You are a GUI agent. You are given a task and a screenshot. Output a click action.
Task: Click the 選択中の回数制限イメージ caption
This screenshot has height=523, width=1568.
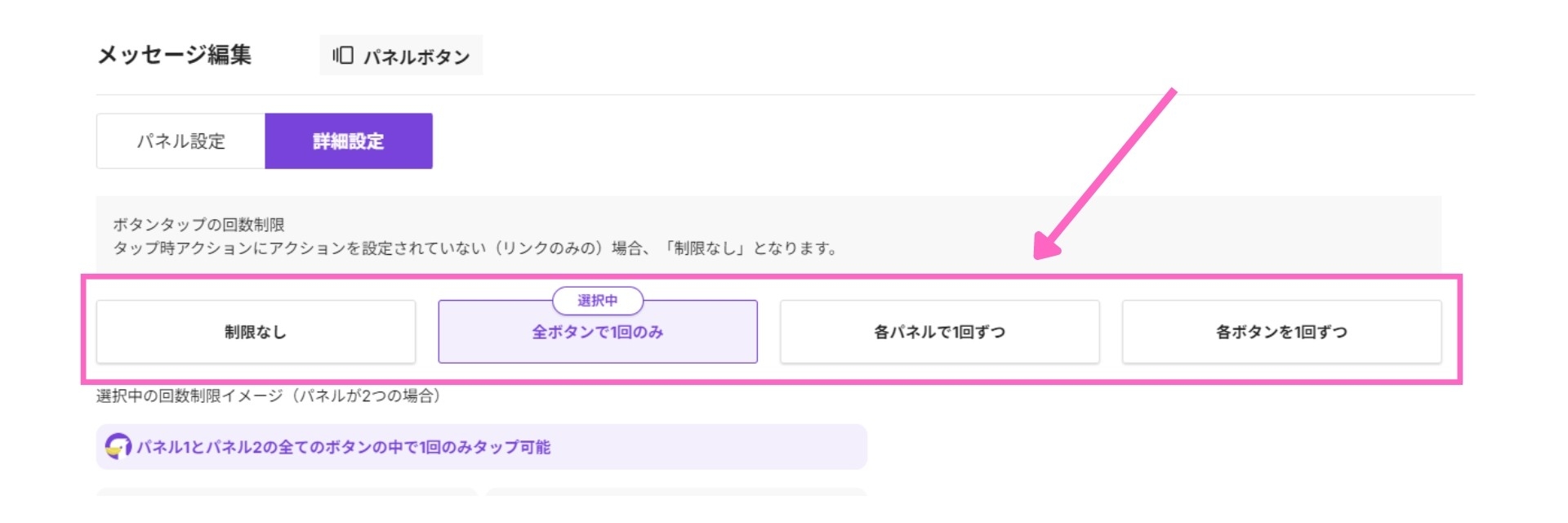269,396
